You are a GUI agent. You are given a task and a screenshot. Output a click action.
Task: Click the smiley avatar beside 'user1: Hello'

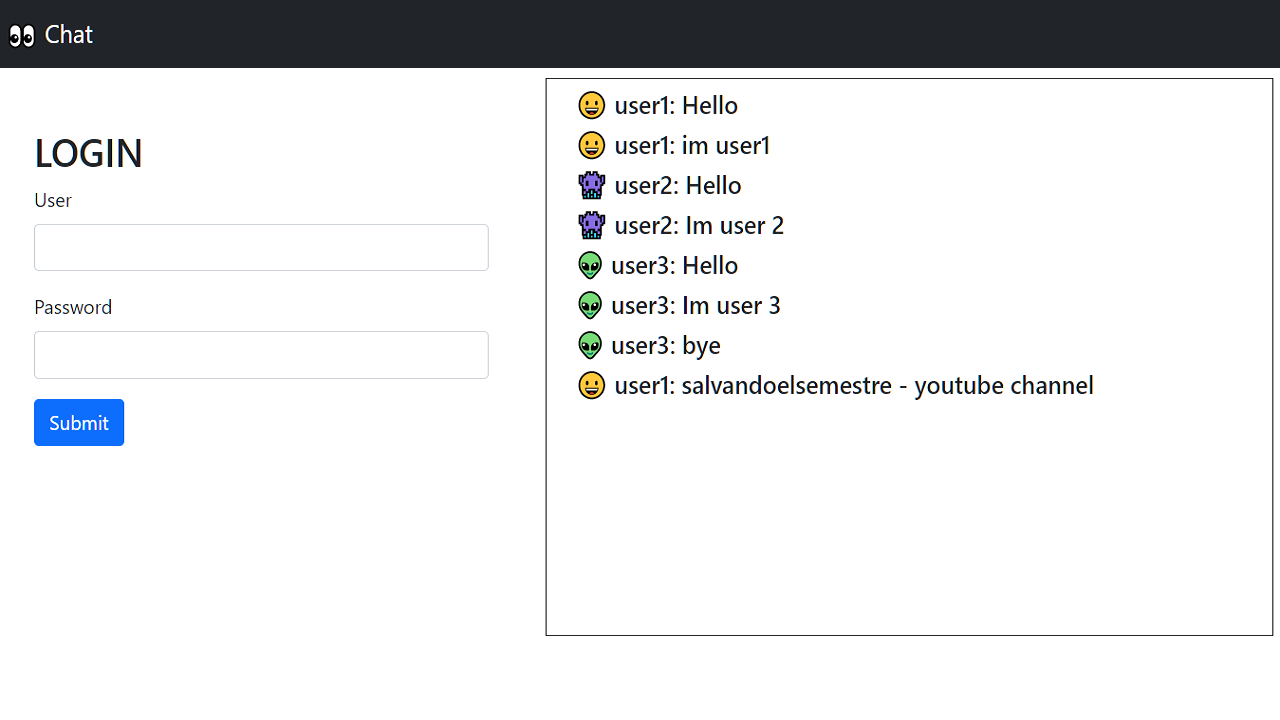click(592, 105)
